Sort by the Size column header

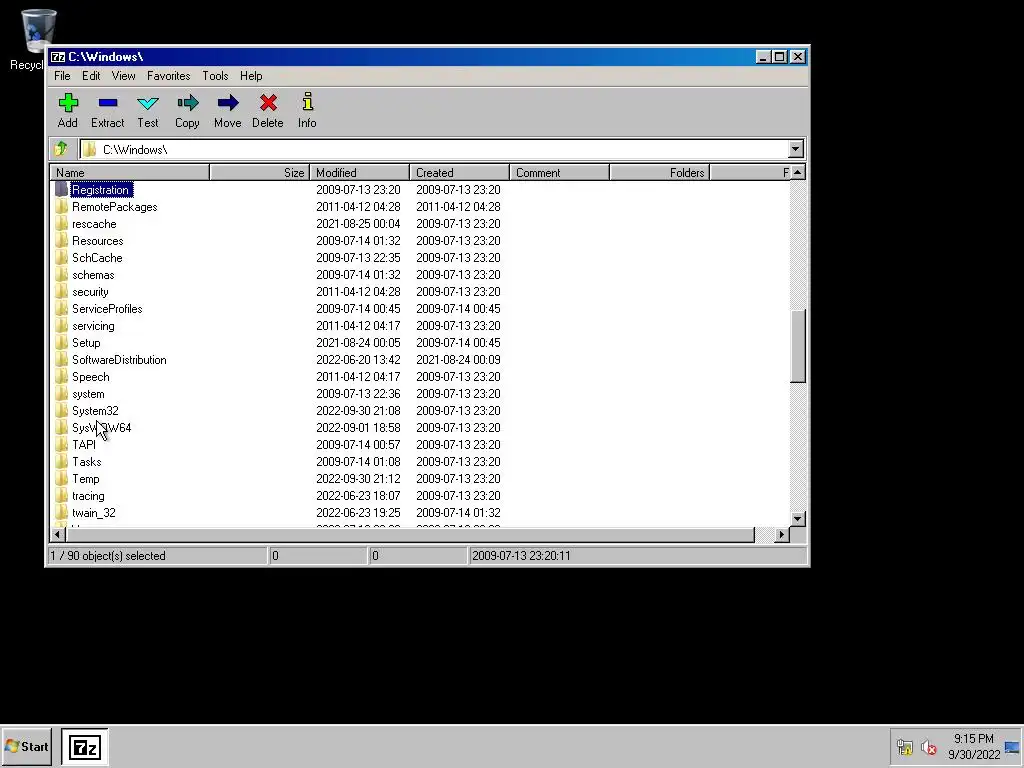point(259,172)
